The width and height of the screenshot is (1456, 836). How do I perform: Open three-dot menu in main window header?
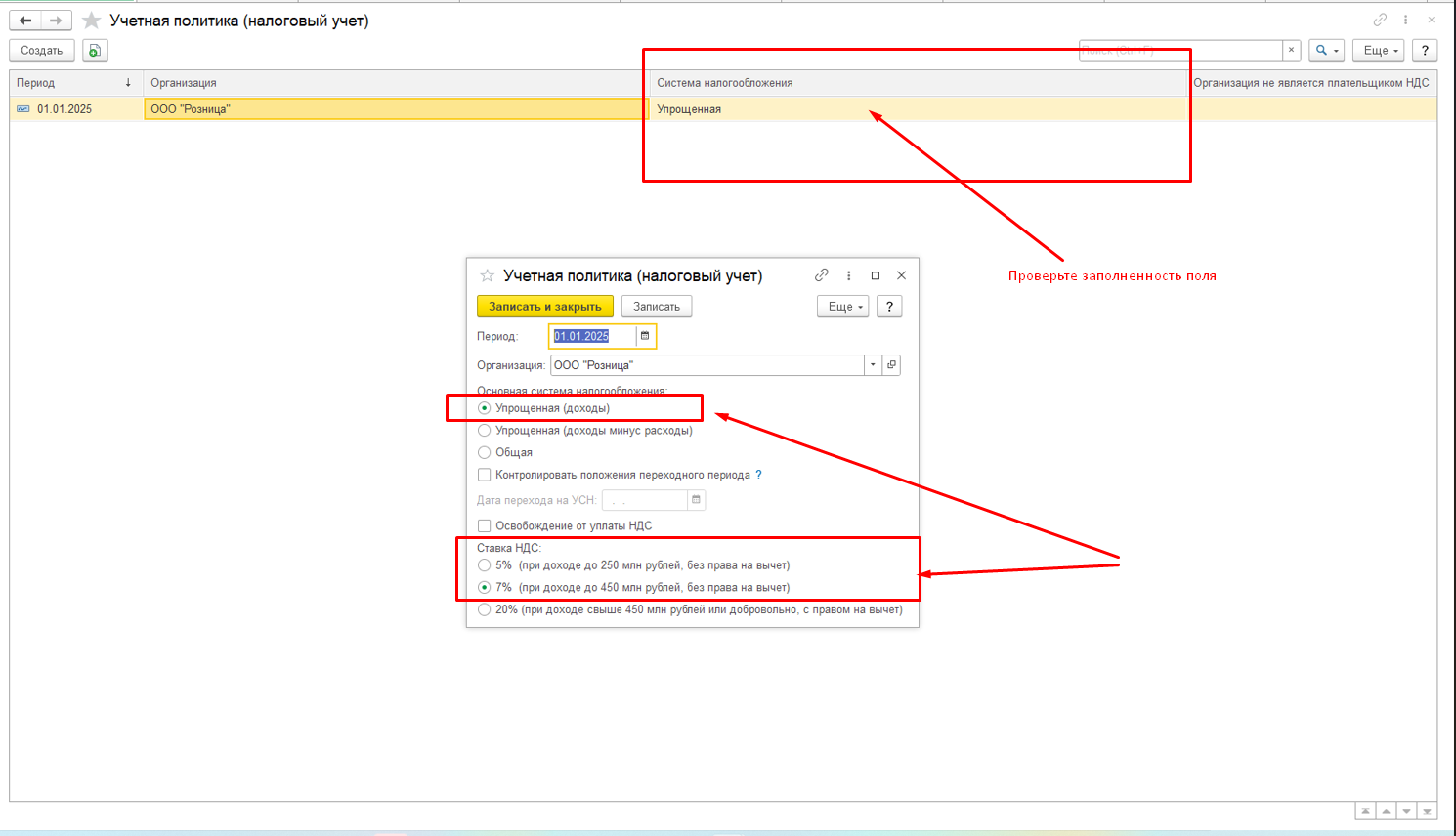pos(1405,20)
